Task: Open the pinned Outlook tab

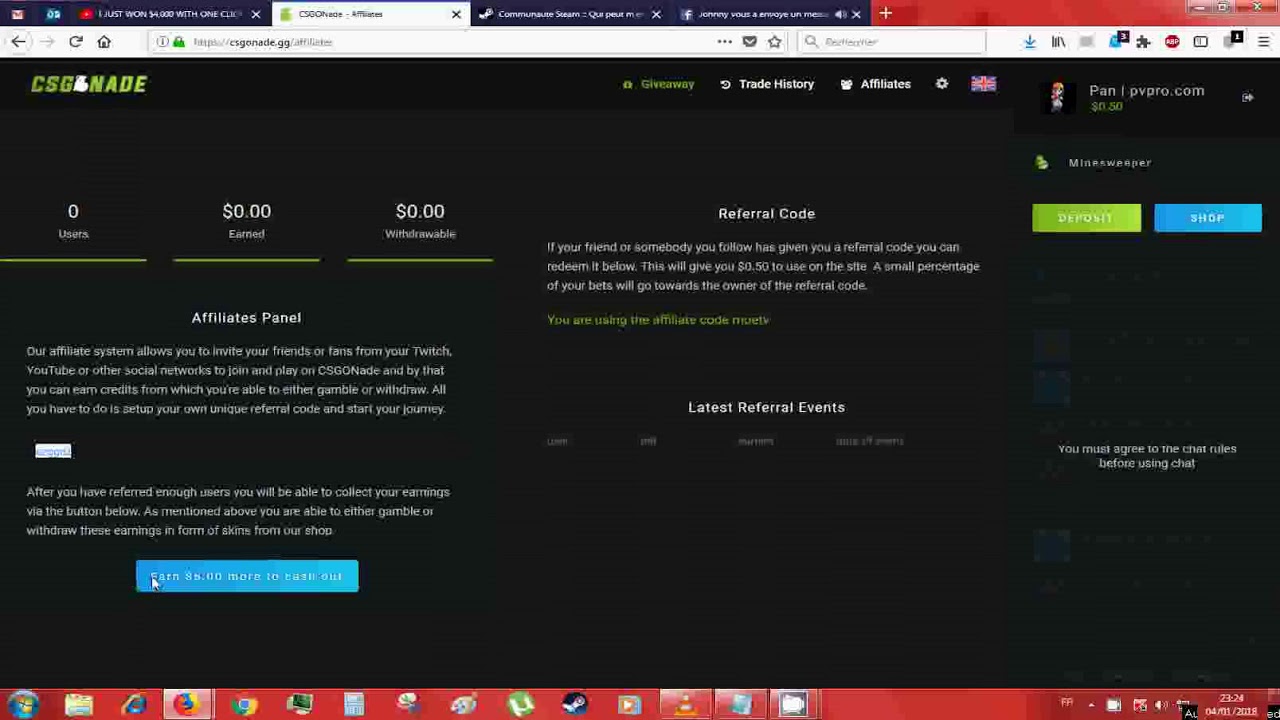Action: click(x=53, y=14)
